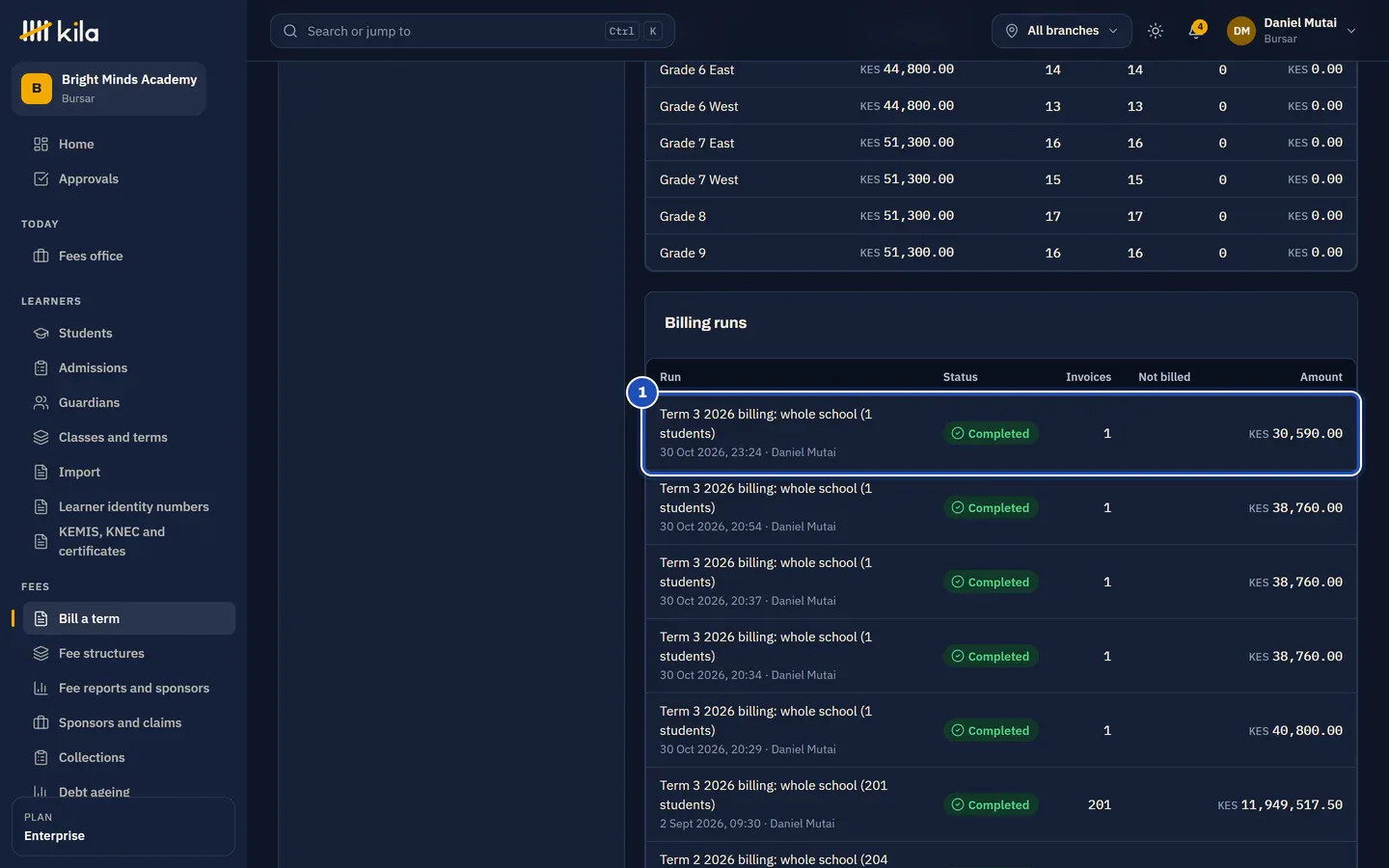The height and width of the screenshot is (868, 1389).
Task: Click the KES 40,800.00 billing run amount
Action: [1295, 730]
